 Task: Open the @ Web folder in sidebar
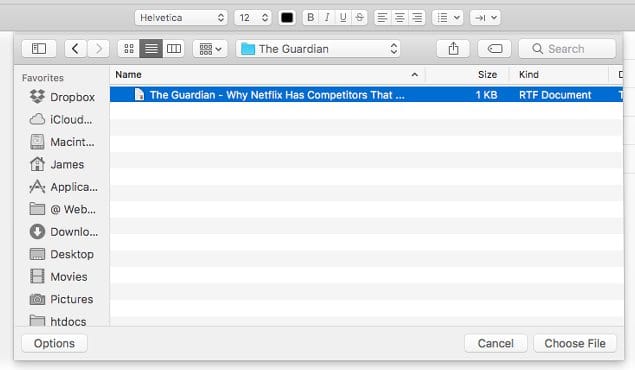pyautogui.click(x=62, y=209)
